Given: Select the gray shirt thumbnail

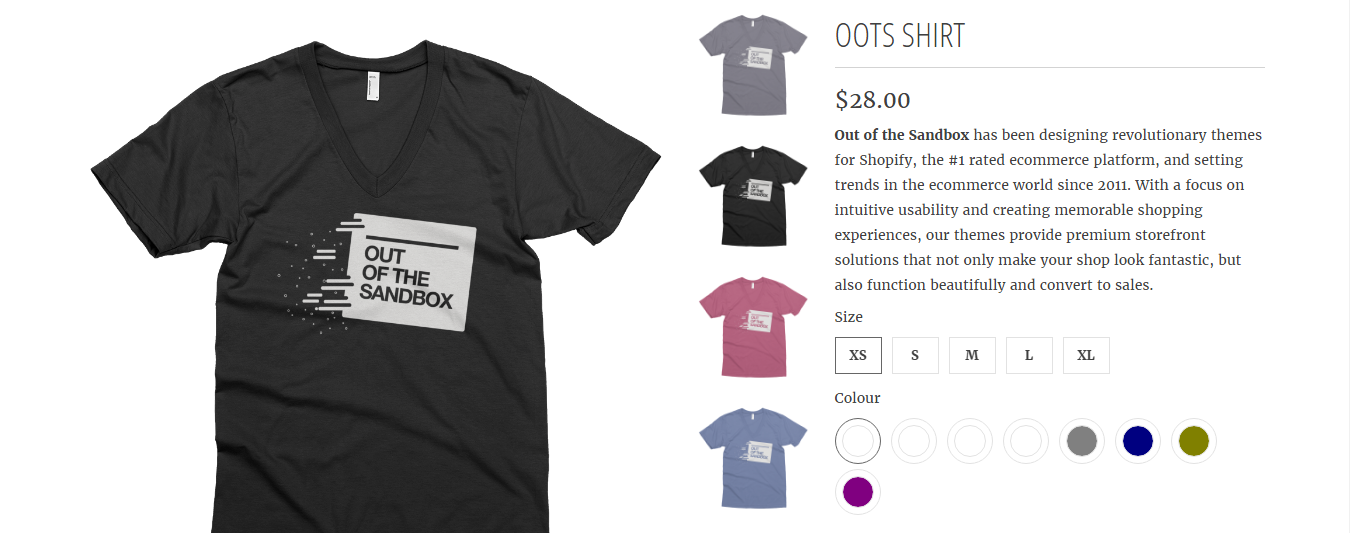Looking at the screenshot, I should pos(753,66).
